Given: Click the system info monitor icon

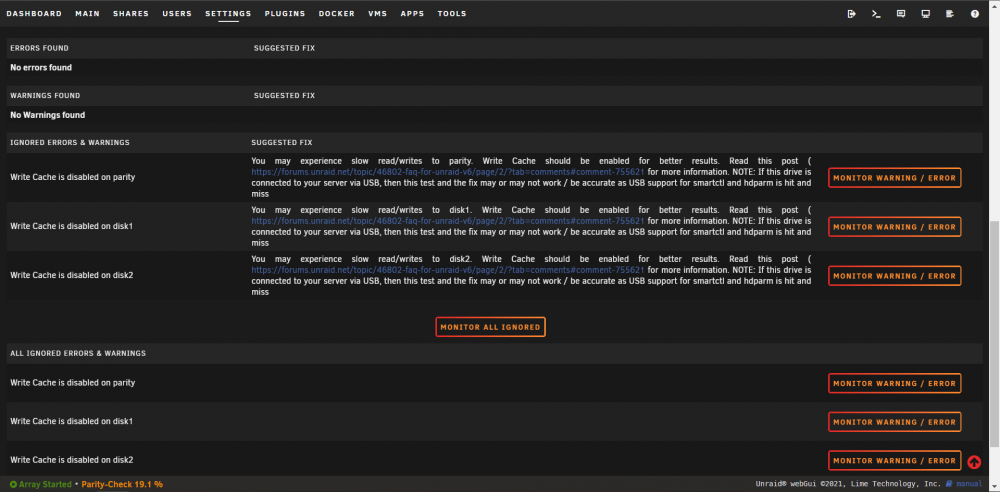Looking at the screenshot, I should click(925, 13).
